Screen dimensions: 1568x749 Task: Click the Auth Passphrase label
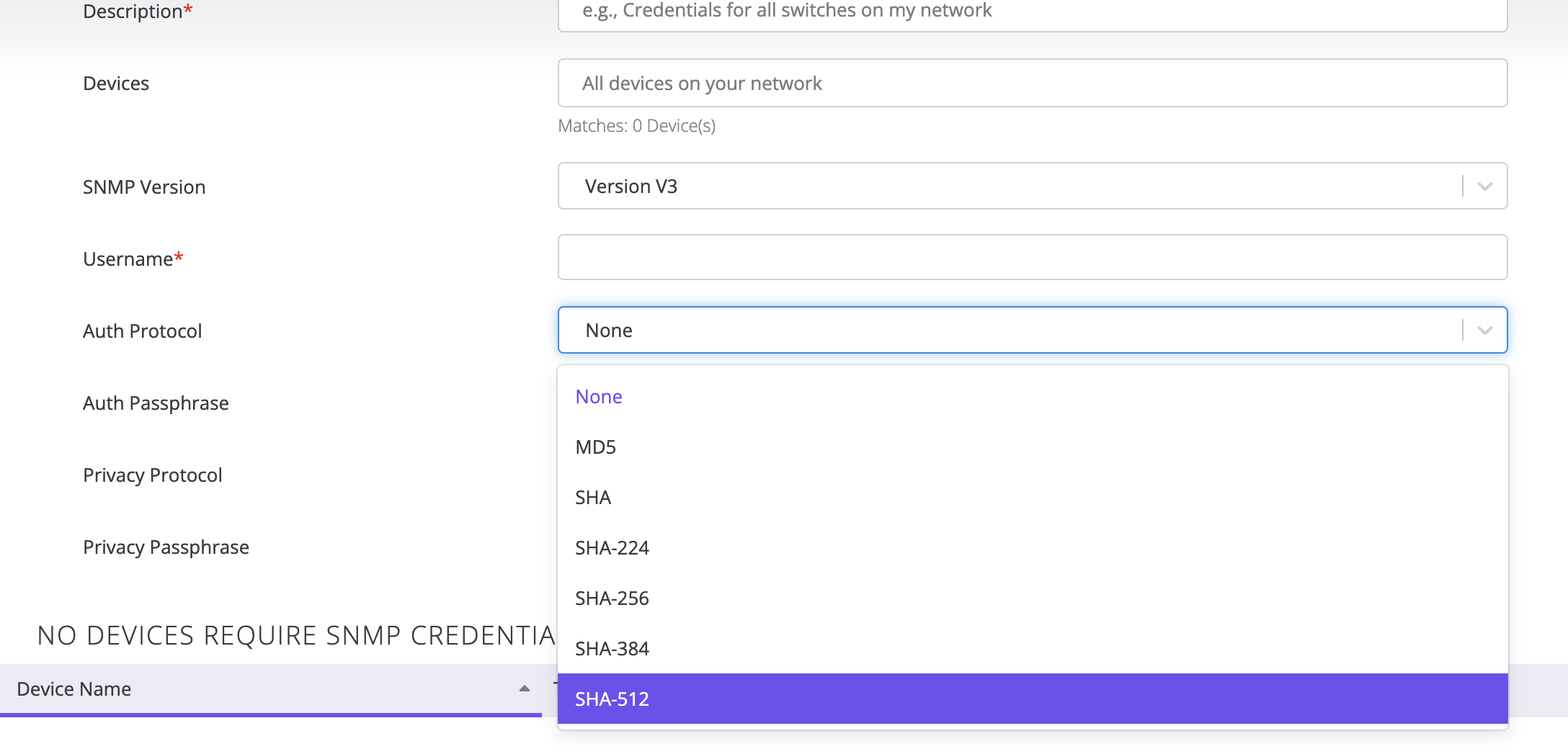[156, 403]
